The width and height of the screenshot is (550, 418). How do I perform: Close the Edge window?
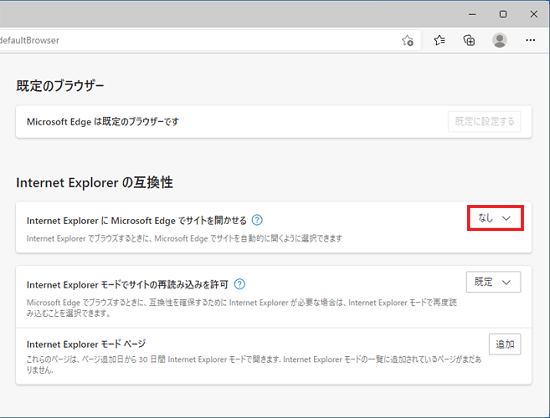(534, 14)
